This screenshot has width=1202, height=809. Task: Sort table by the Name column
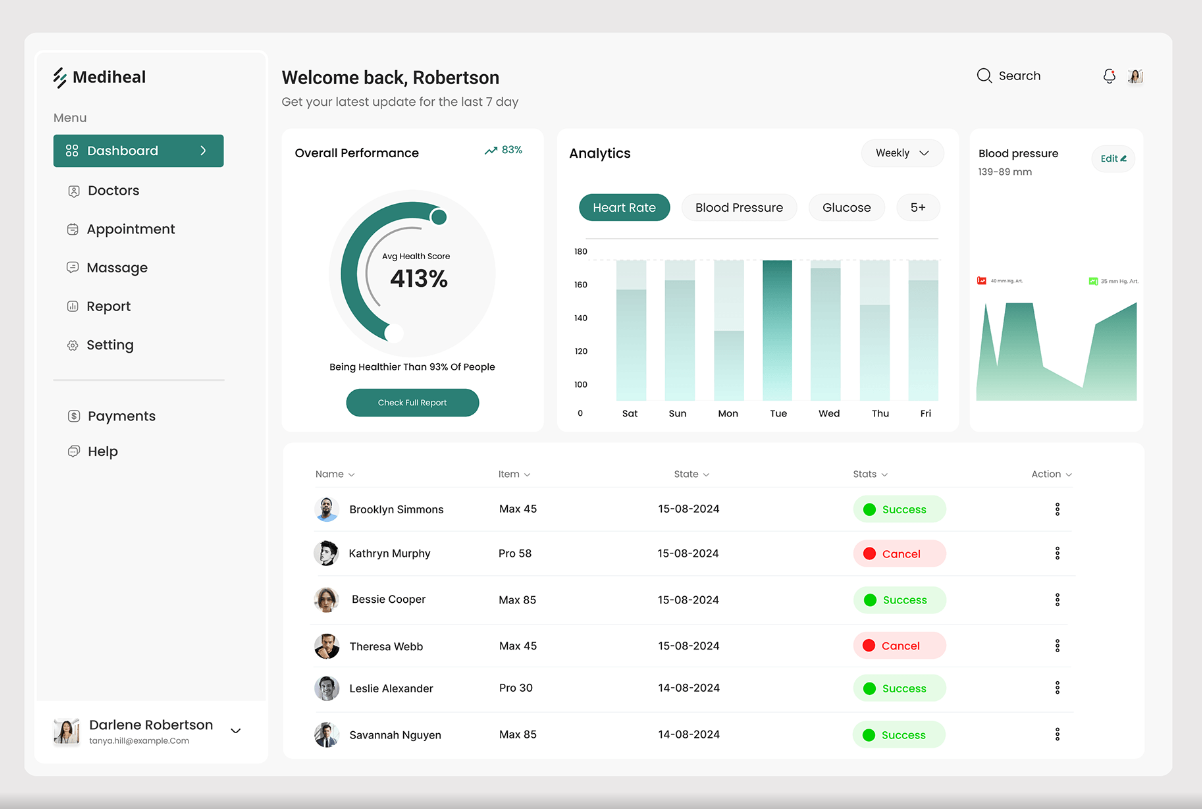coord(334,474)
